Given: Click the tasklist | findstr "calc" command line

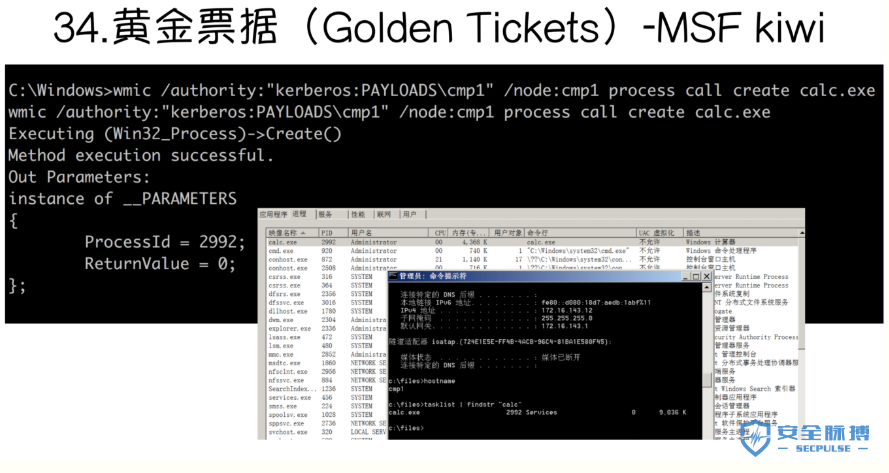Looking at the screenshot, I should click(455, 404).
